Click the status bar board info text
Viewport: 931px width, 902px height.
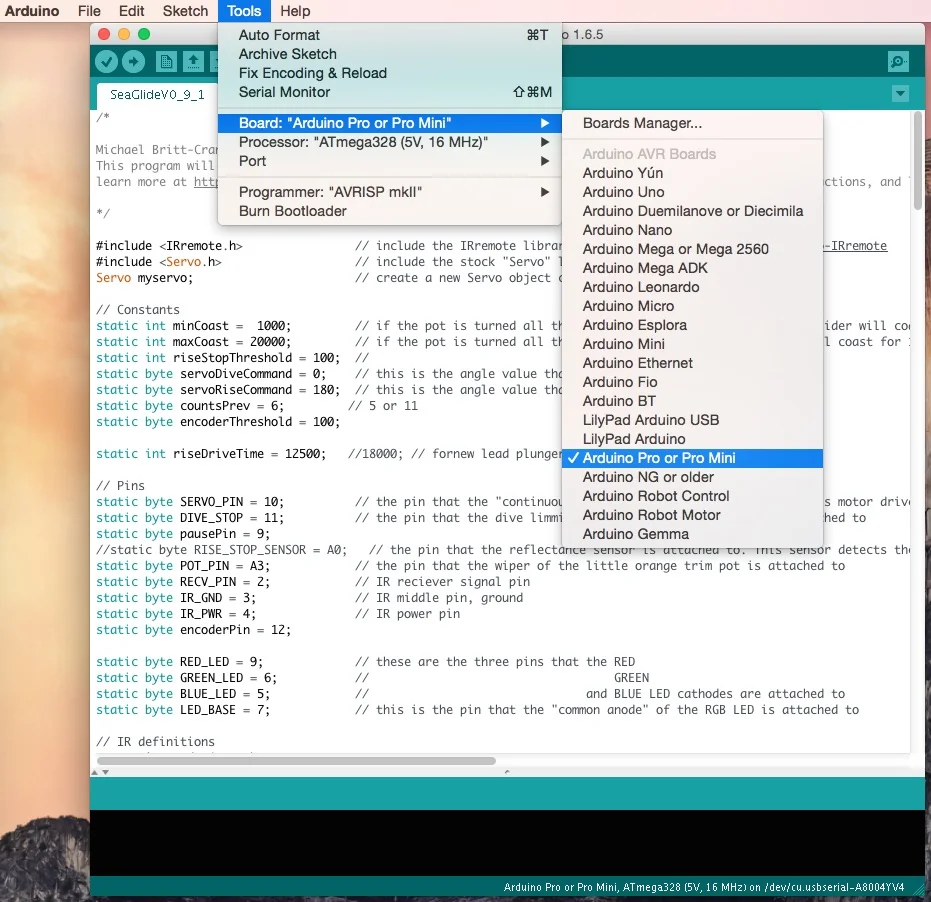(x=704, y=887)
